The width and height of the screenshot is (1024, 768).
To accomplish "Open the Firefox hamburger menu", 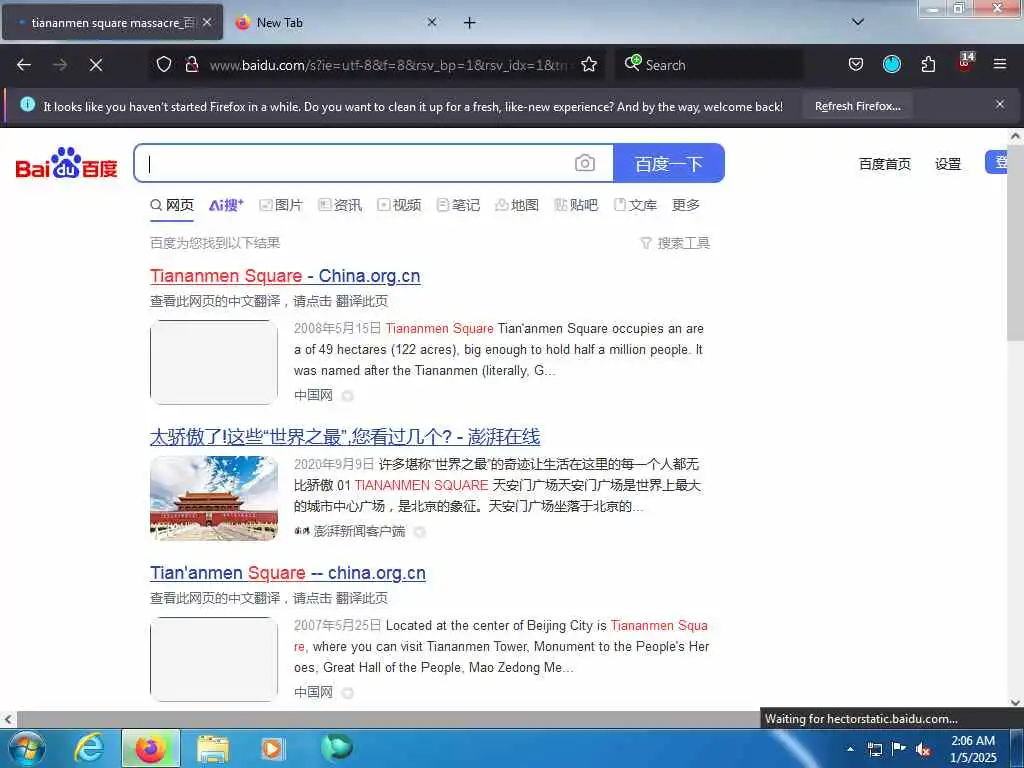I will pyautogui.click(x=1000, y=65).
